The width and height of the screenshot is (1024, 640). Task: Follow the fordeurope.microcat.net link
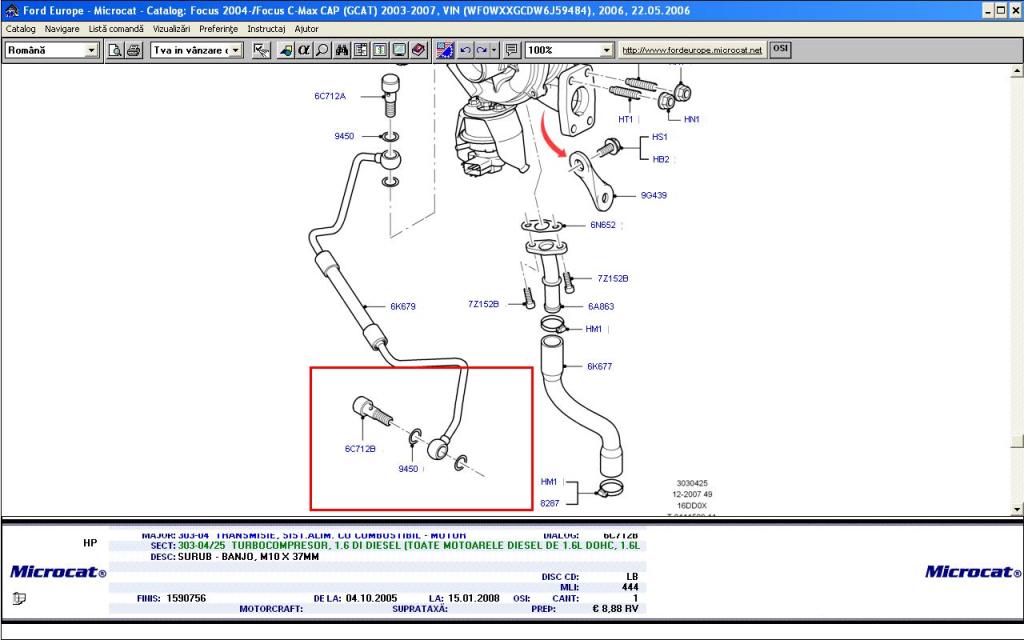point(692,50)
